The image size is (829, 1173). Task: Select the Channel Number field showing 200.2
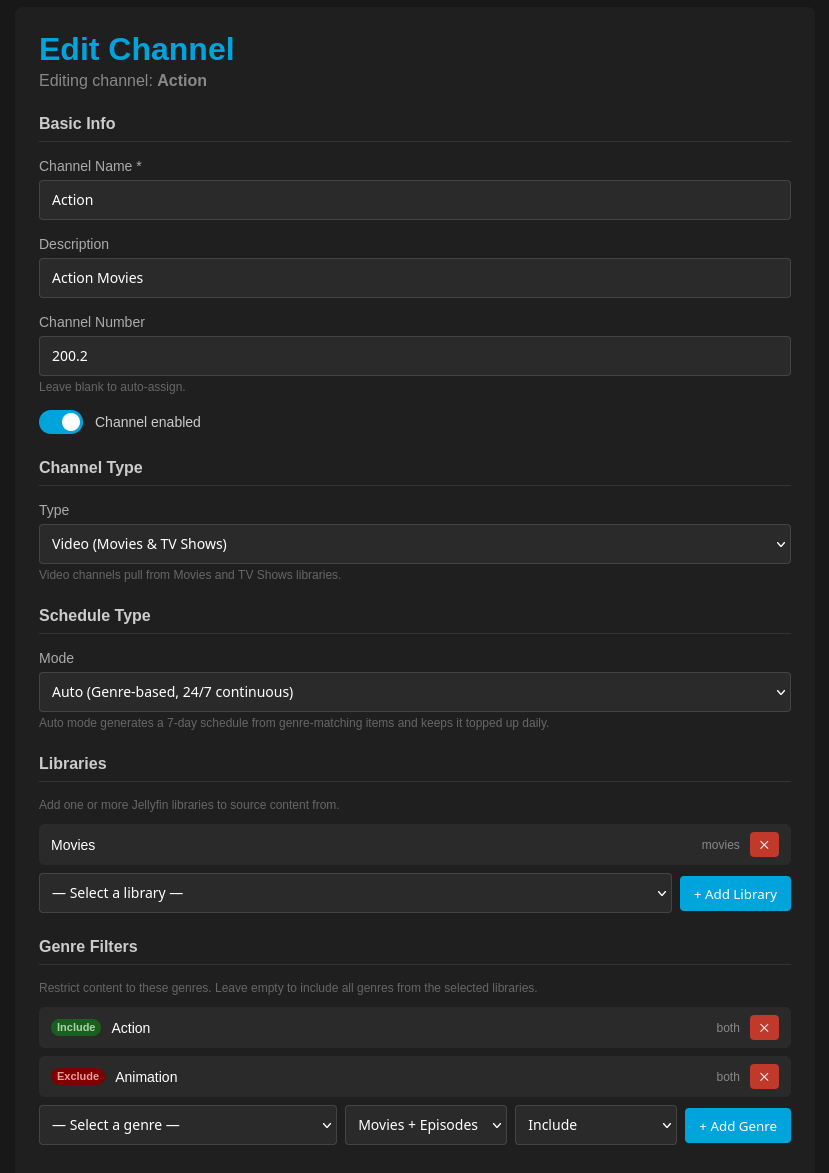coord(414,355)
